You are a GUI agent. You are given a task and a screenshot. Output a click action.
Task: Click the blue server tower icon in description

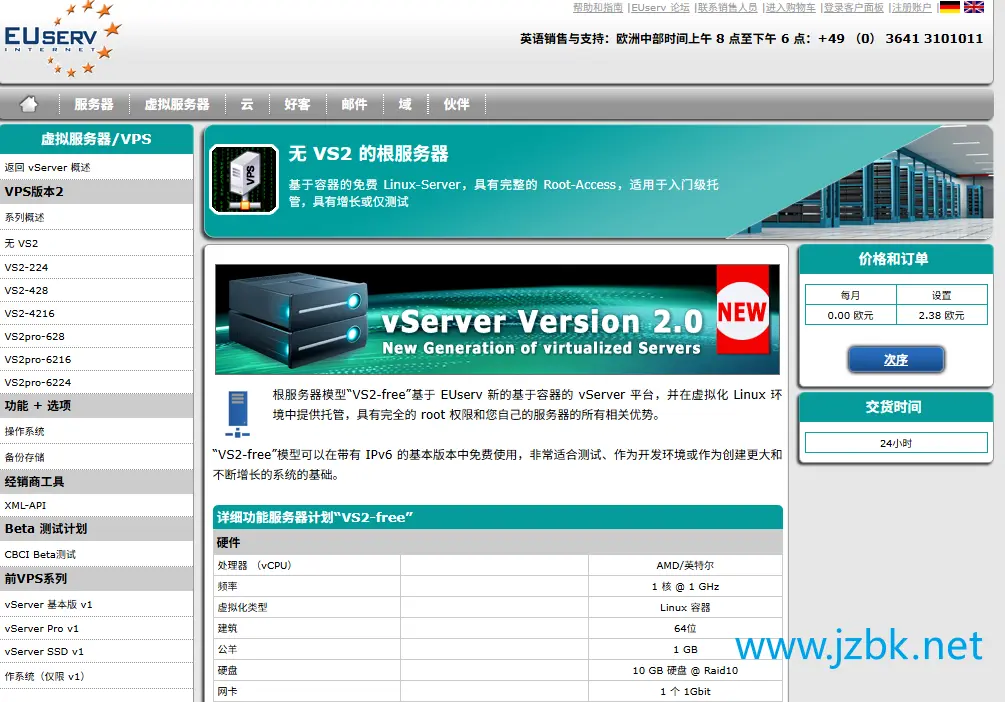click(237, 414)
